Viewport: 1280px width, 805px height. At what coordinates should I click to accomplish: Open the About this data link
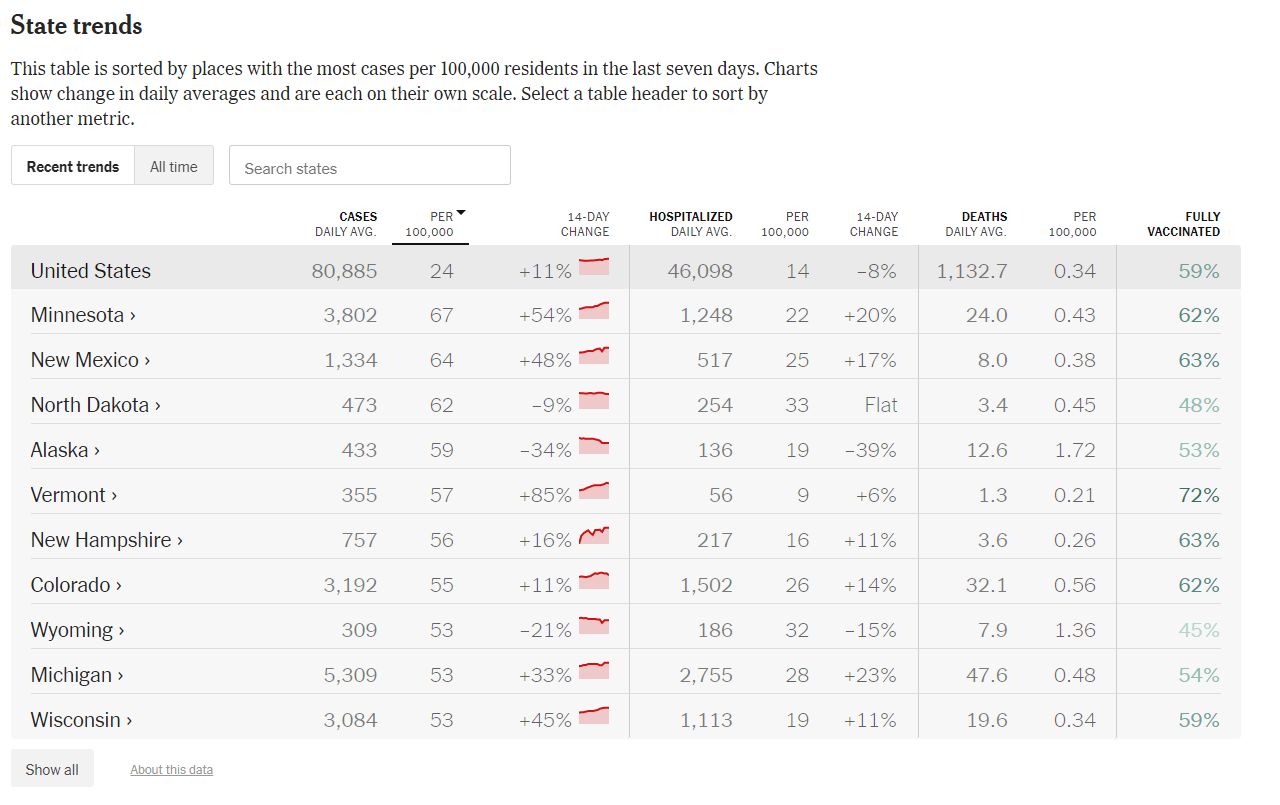click(x=171, y=770)
